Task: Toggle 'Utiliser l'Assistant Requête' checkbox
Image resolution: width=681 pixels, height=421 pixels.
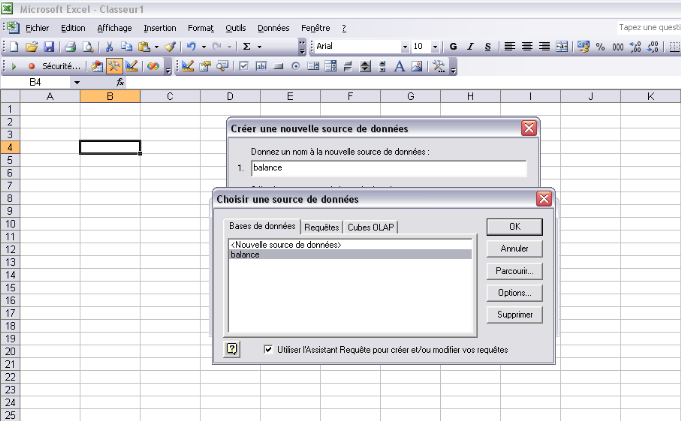Action: point(268,349)
